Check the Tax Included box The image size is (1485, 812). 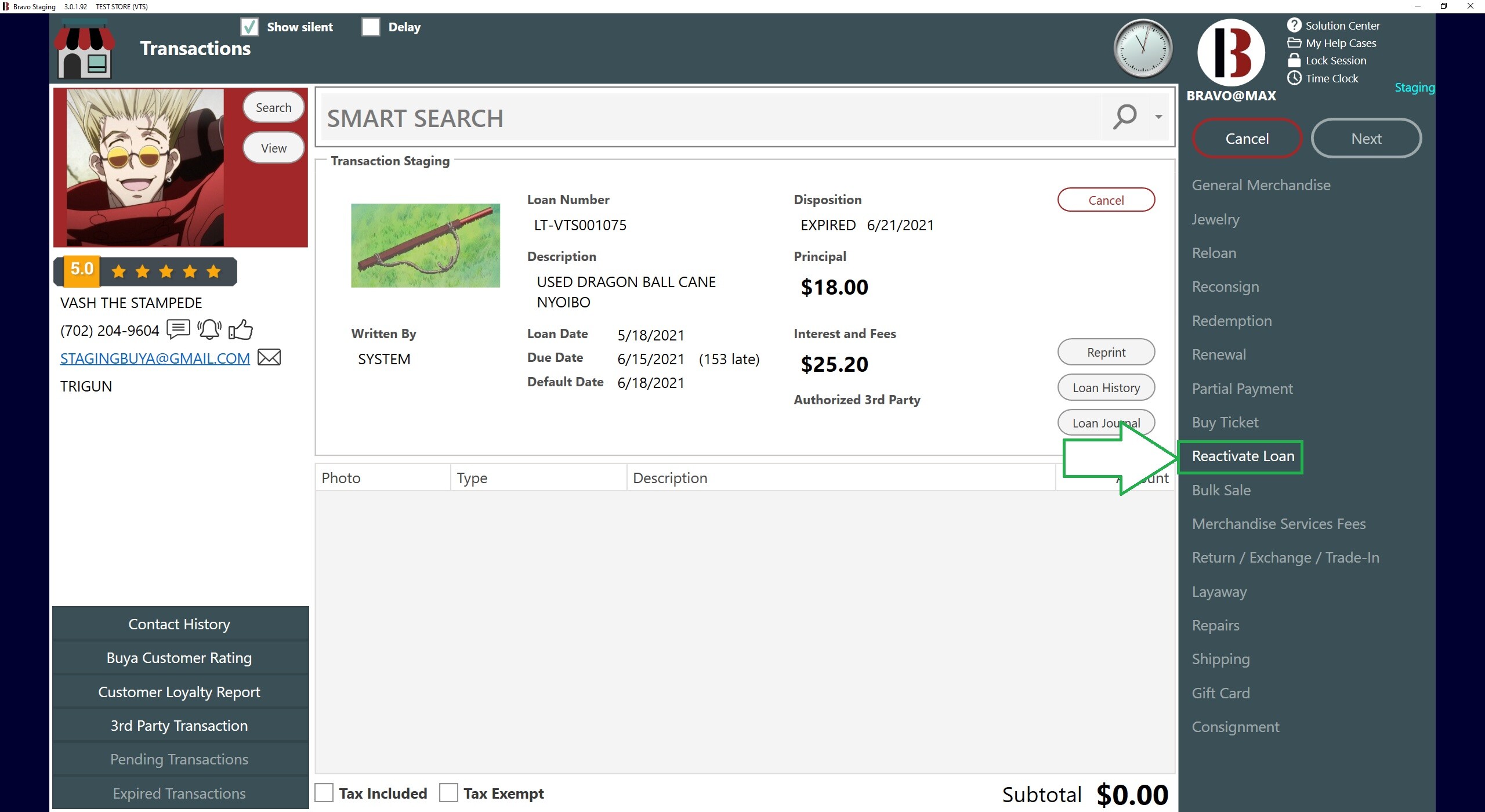(324, 792)
